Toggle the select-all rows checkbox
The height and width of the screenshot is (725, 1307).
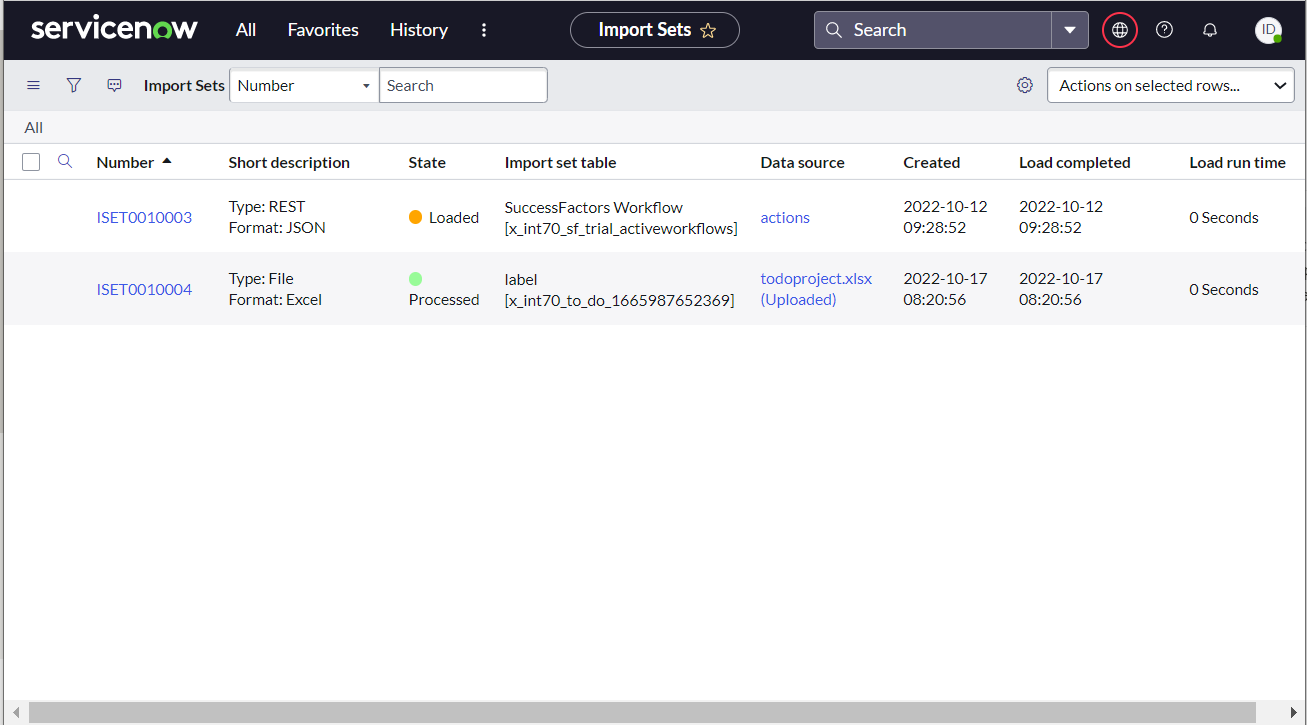(x=30, y=161)
